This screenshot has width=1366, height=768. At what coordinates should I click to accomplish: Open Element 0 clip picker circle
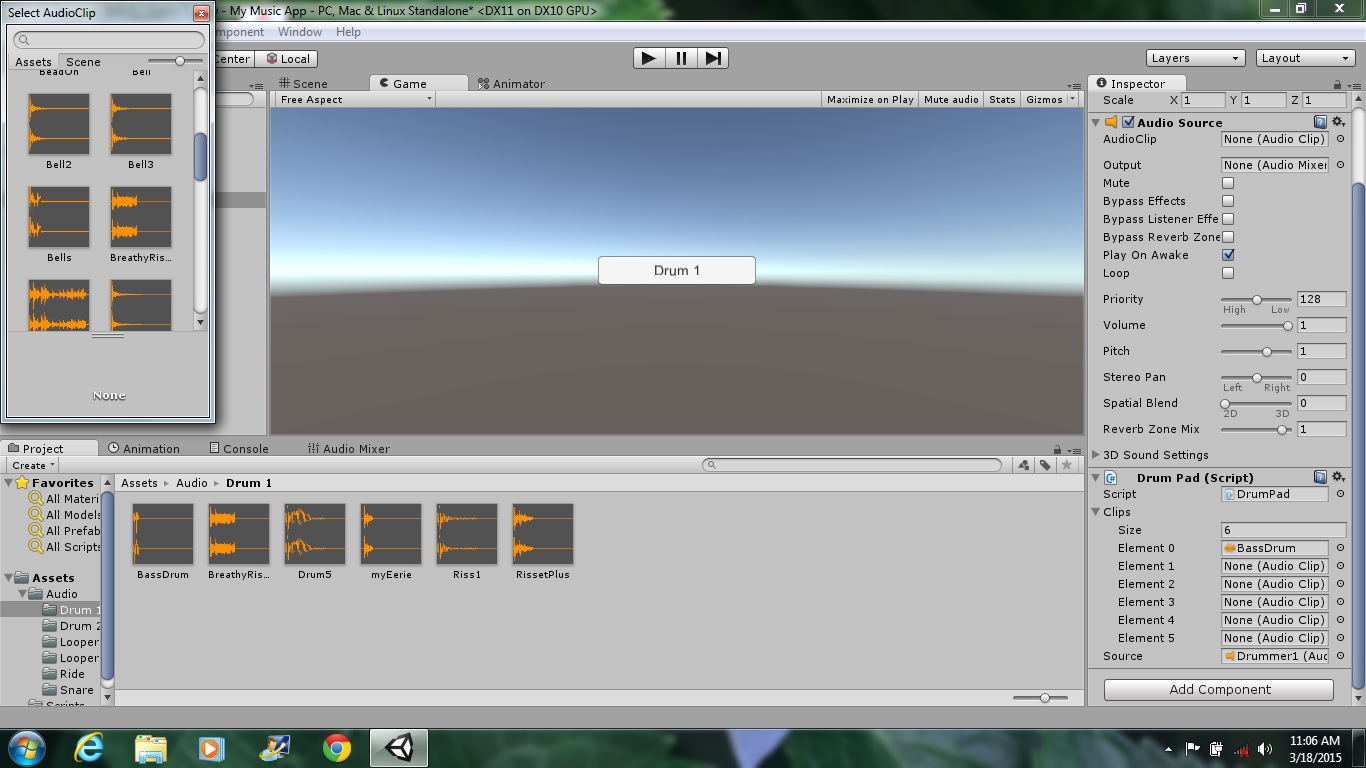tap(1340, 548)
